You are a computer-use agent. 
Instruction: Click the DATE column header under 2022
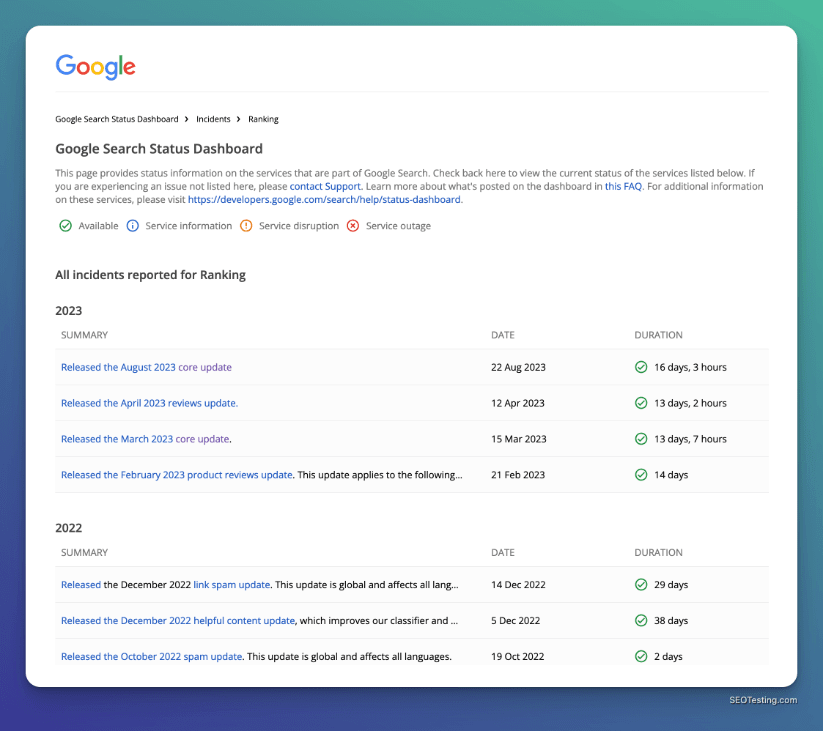tap(503, 552)
